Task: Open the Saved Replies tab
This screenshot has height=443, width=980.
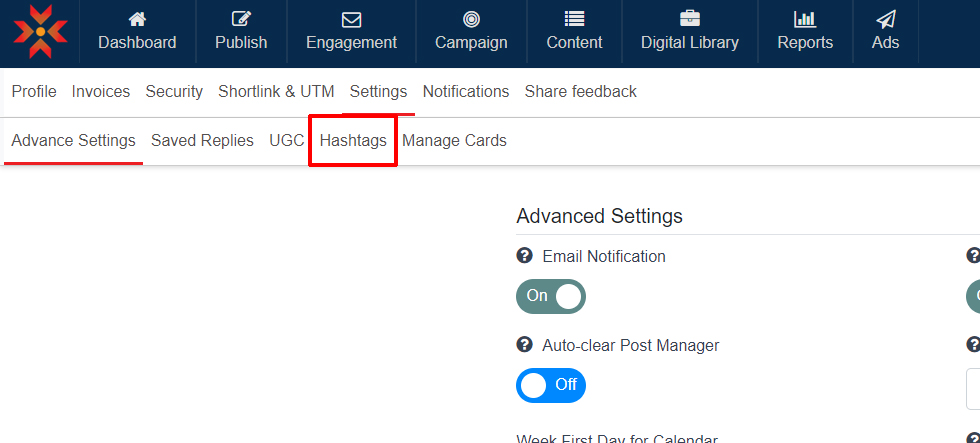Action: point(202,141)
